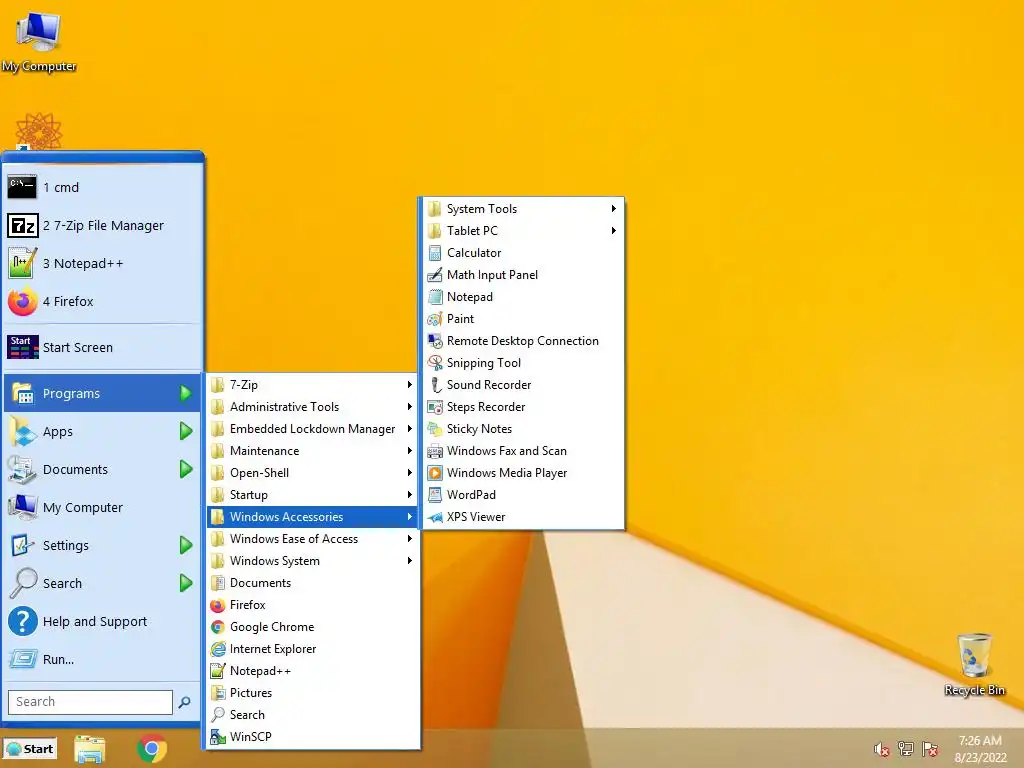Open the Documents submenu in the Start menu
The image size is (1024, 768).
(103, 469)
